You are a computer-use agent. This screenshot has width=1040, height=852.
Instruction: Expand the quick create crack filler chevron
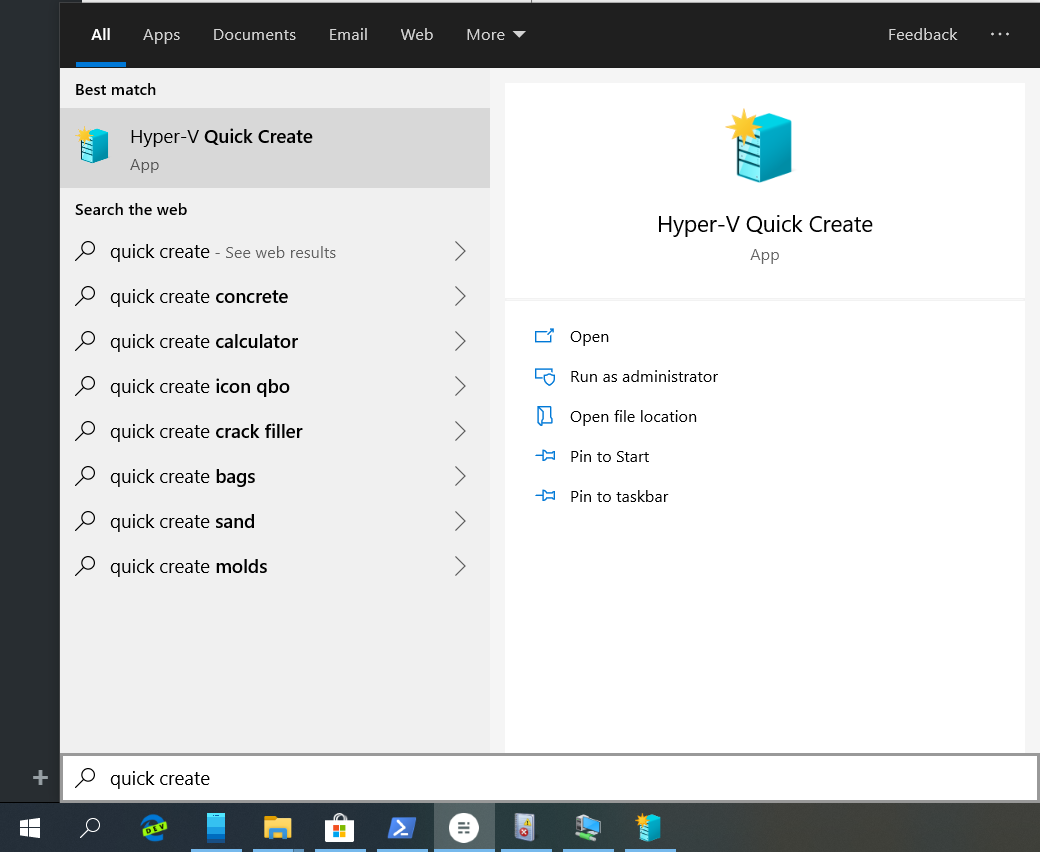[x=460, y=432]
